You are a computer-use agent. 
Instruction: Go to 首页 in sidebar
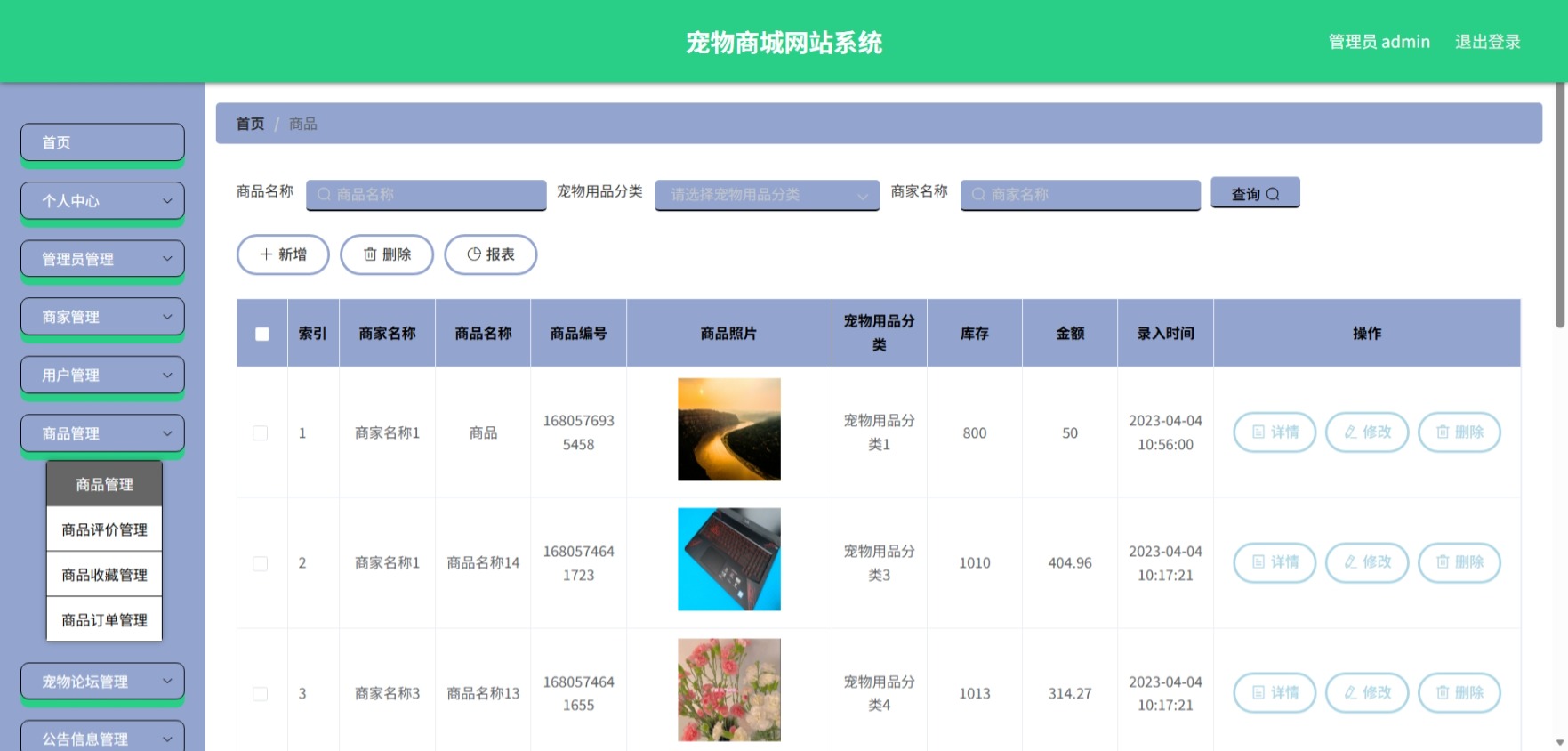click(102, 142)
